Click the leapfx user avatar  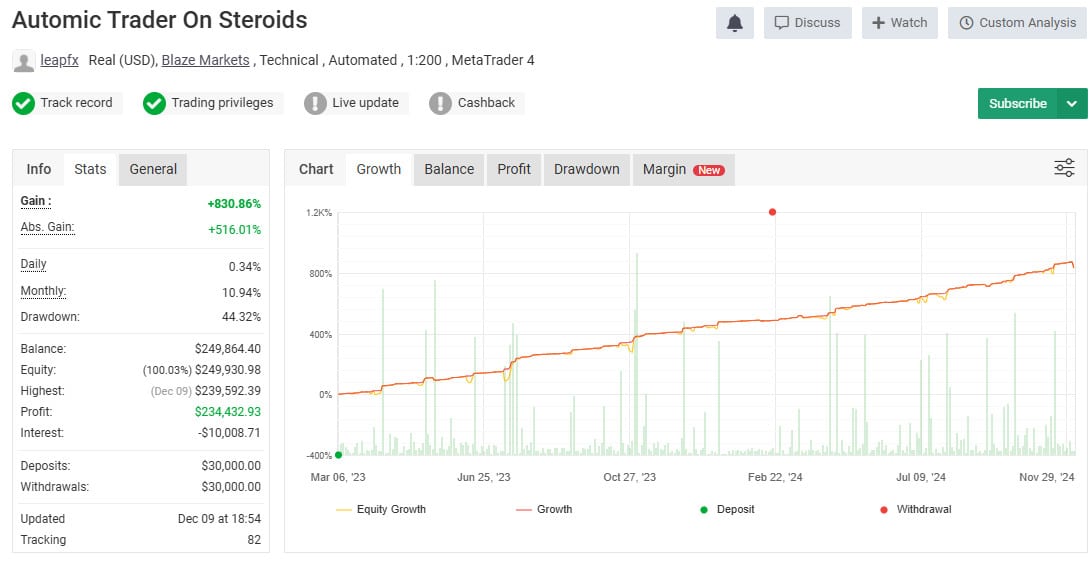[24, 61]
